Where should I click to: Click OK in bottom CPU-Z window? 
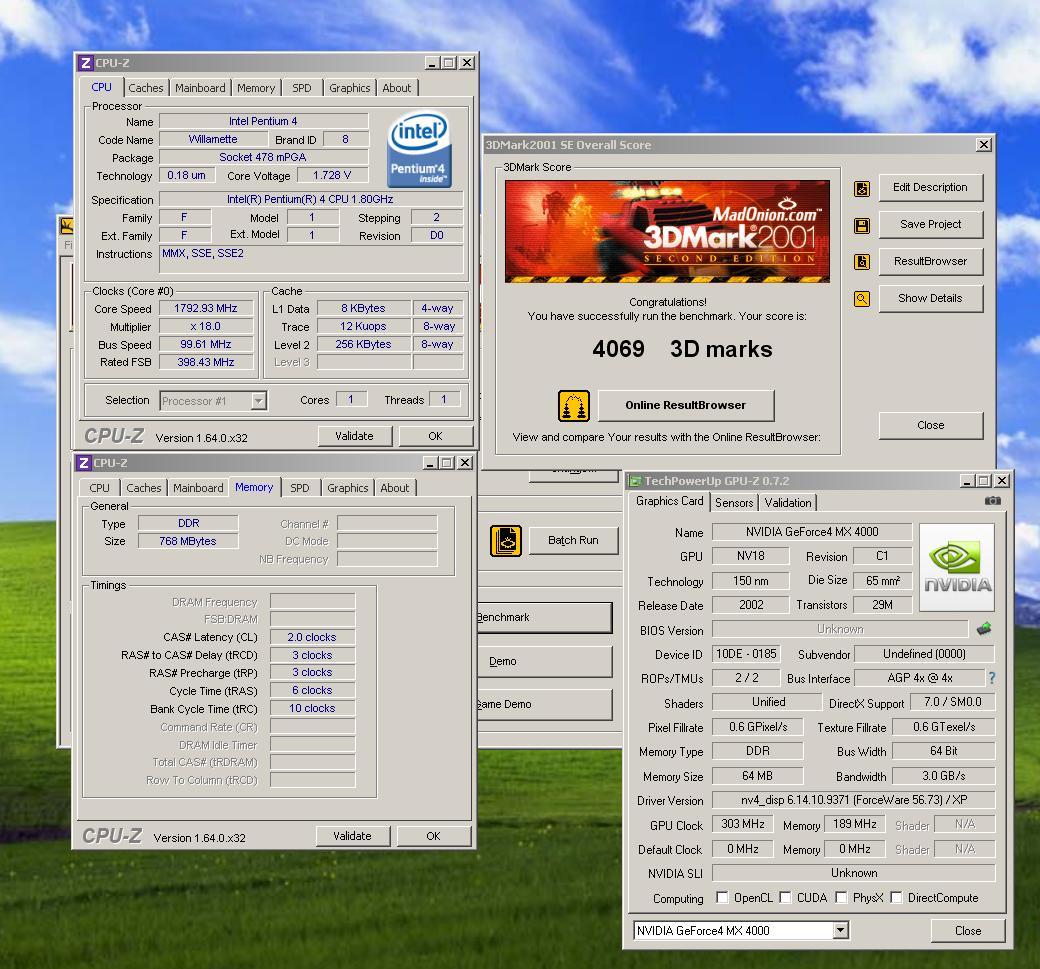tap(433, 836)
